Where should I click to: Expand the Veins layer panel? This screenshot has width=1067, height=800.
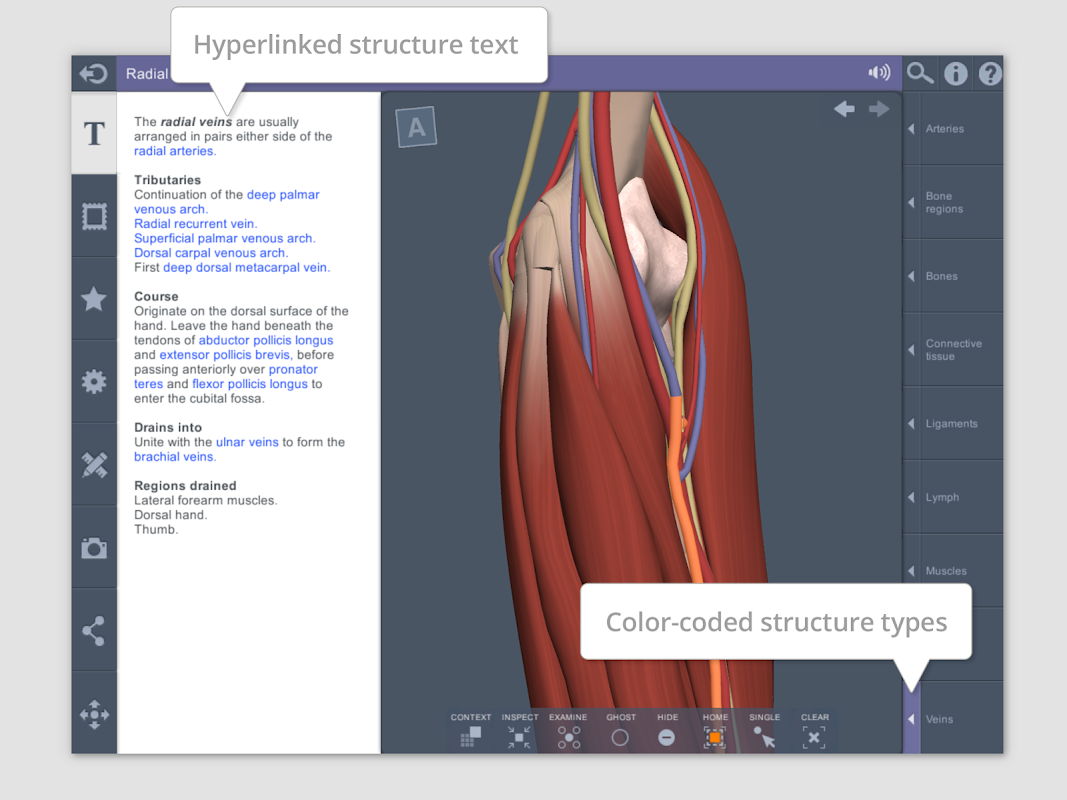tap(952, 719)
